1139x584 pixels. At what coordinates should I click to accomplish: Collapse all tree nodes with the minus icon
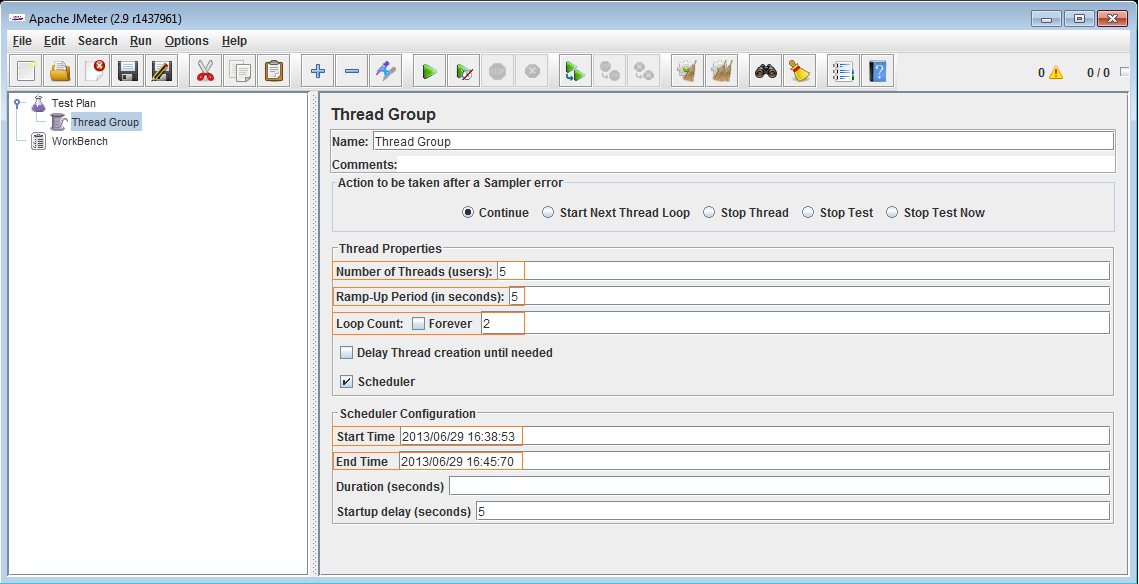point(351,70)
